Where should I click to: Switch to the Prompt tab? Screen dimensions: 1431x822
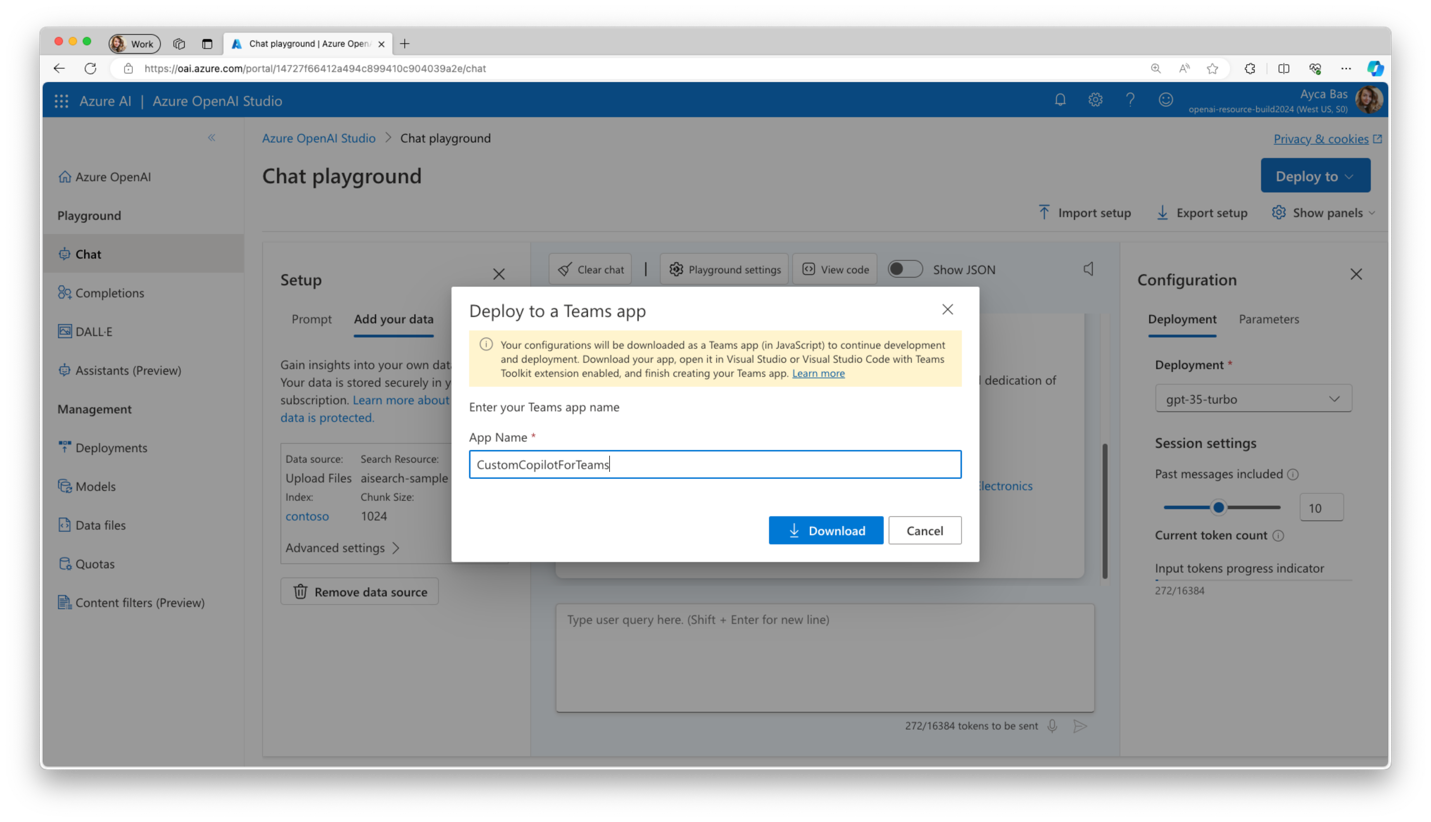312,319
